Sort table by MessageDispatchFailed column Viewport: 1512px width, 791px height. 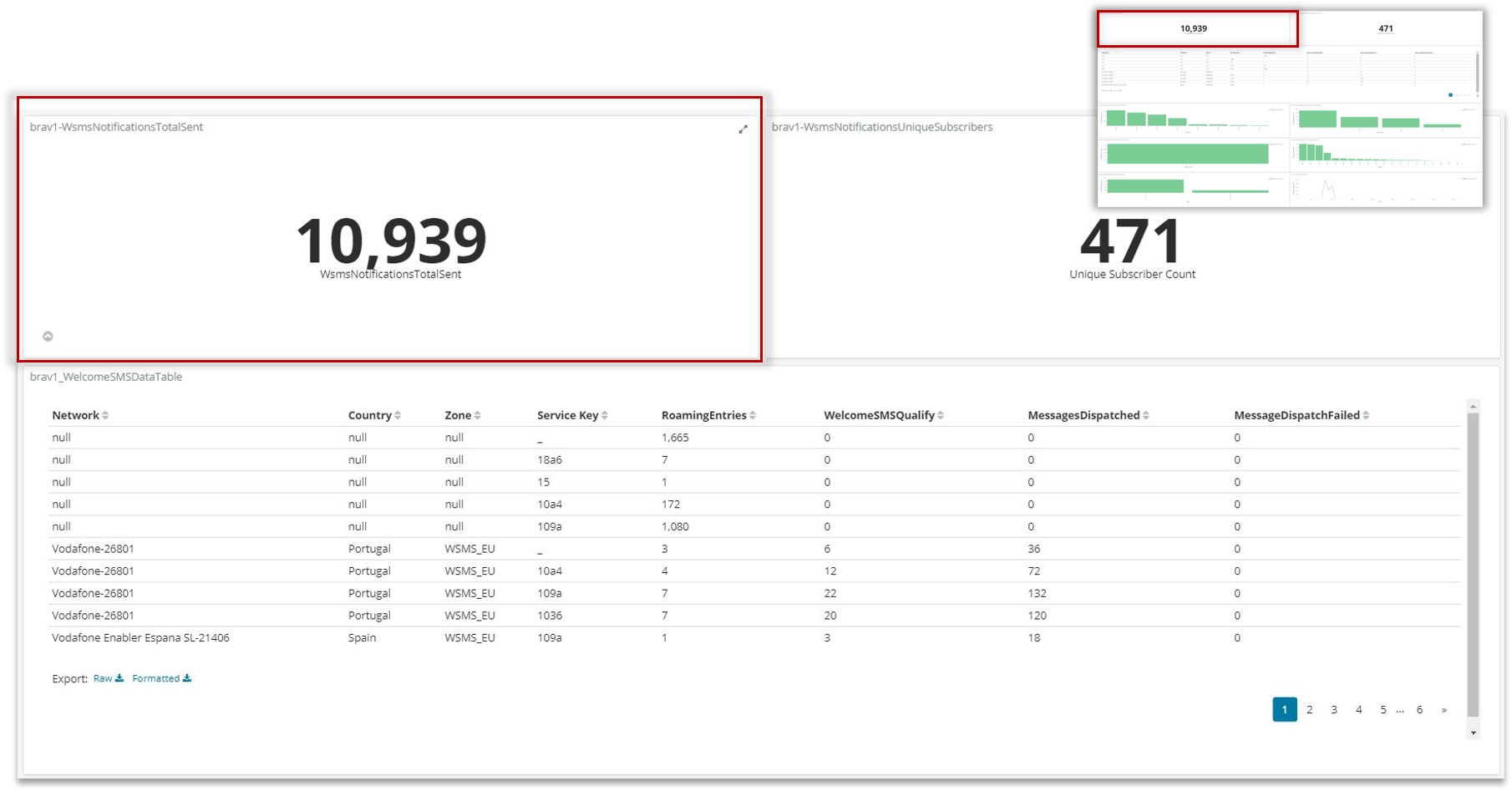tap(1301, 415)
